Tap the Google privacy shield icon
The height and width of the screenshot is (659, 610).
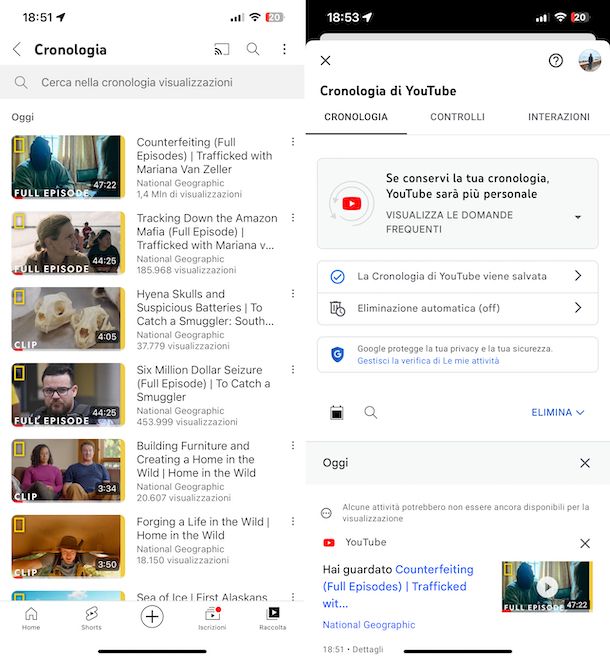[x=338, y=355]
